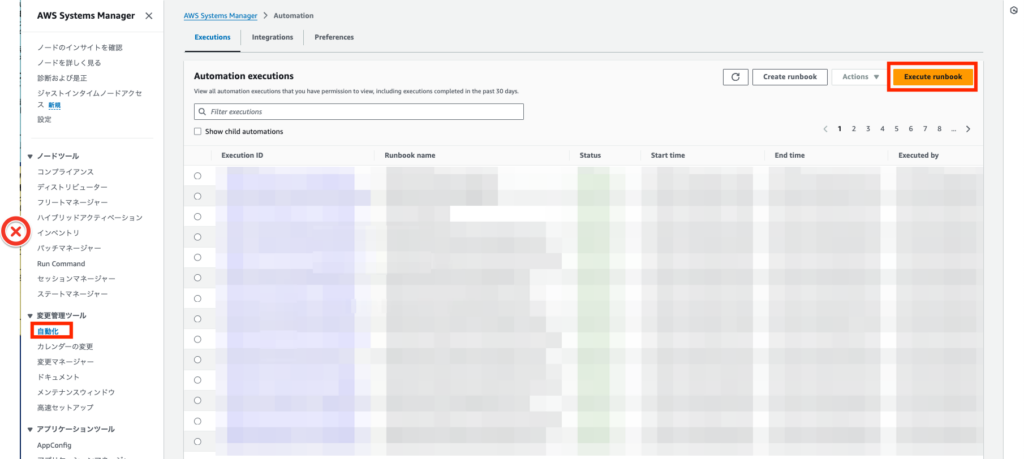Viewport: 1024px width, 459px height.
Task: Open ノードのインサイトを確認 in the sidebar
Action: (x=80, y=48)
